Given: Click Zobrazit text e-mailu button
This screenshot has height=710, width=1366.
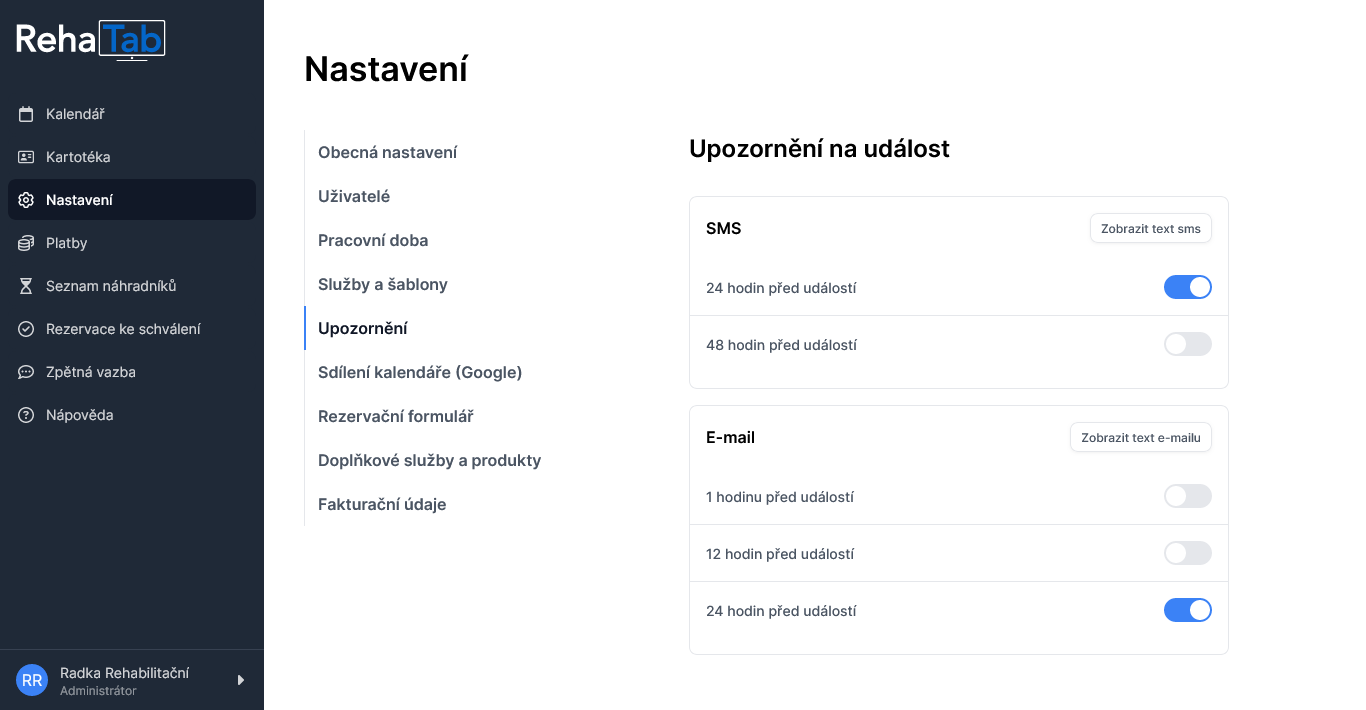Looking at the screenshot, I should (1141, 437).
